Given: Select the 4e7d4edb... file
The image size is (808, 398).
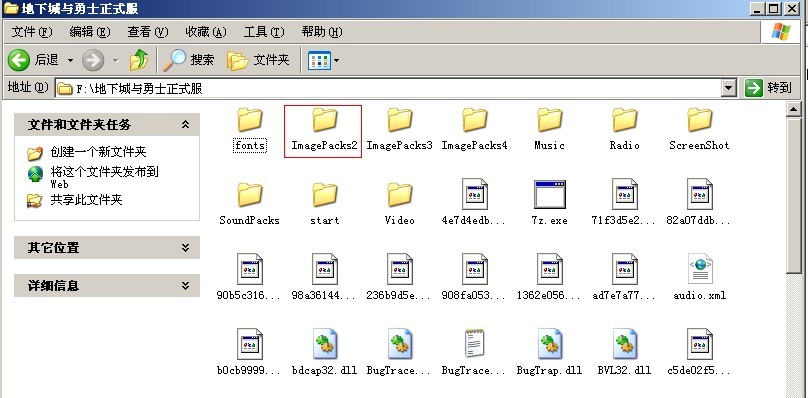Looking at the screenshot, I should 475,202.
